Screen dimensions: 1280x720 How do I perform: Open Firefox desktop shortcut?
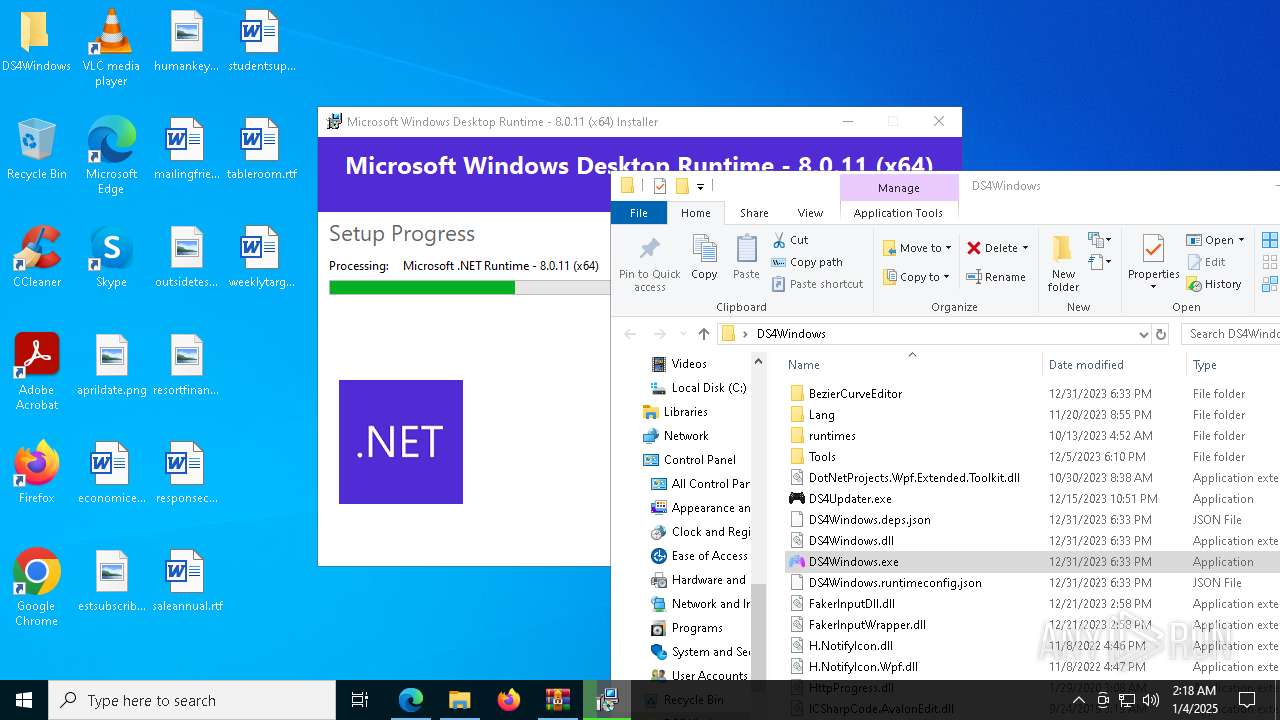click(x=36, y=472)
